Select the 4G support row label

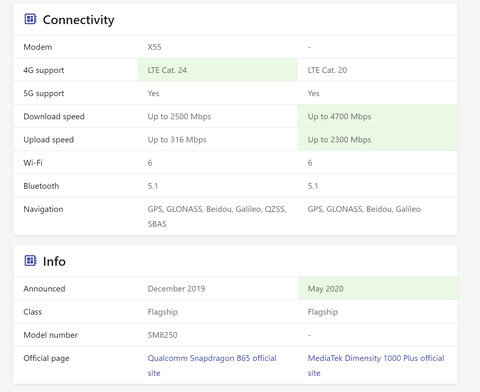point(44,70)
